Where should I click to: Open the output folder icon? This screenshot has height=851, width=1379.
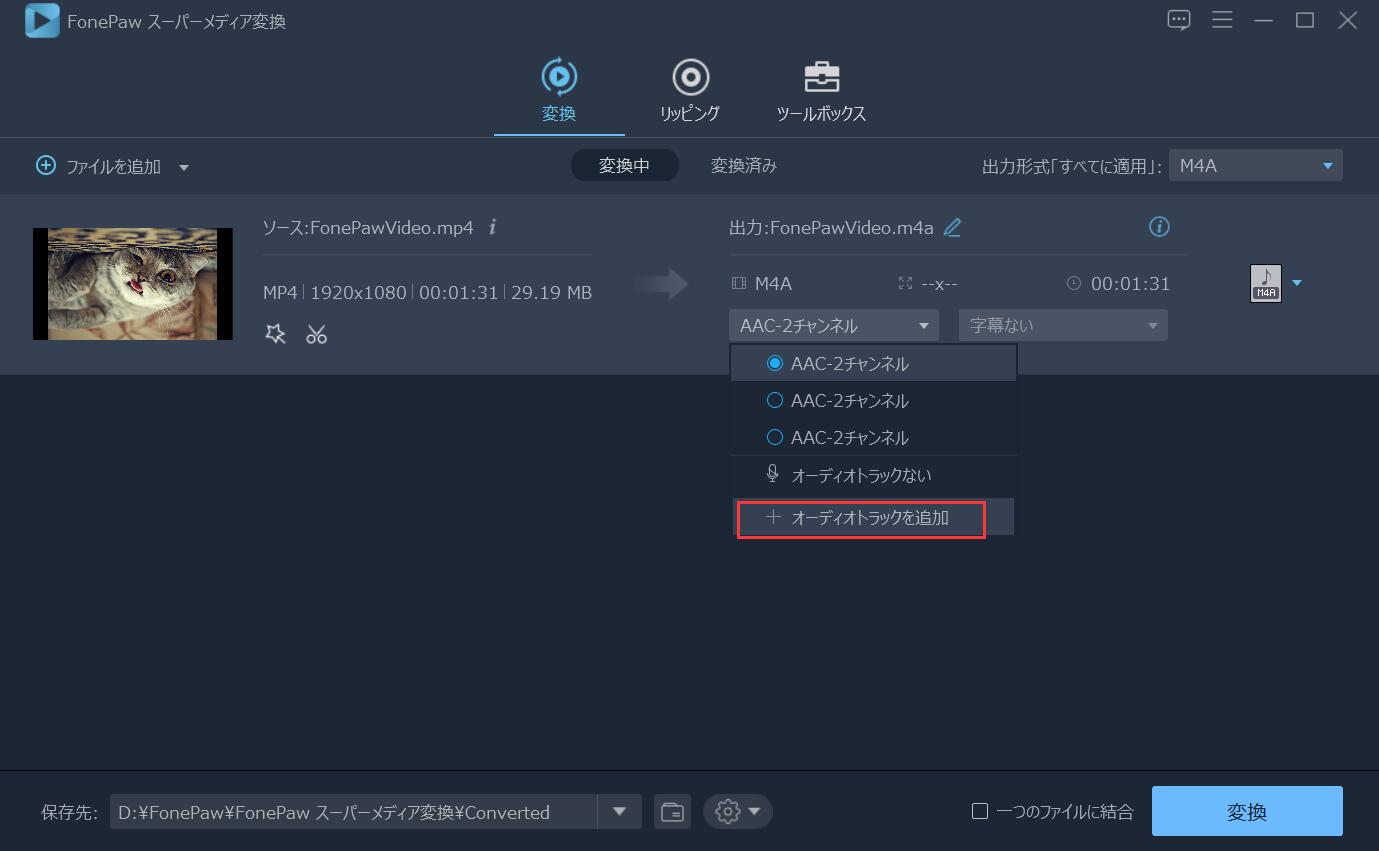673,812
